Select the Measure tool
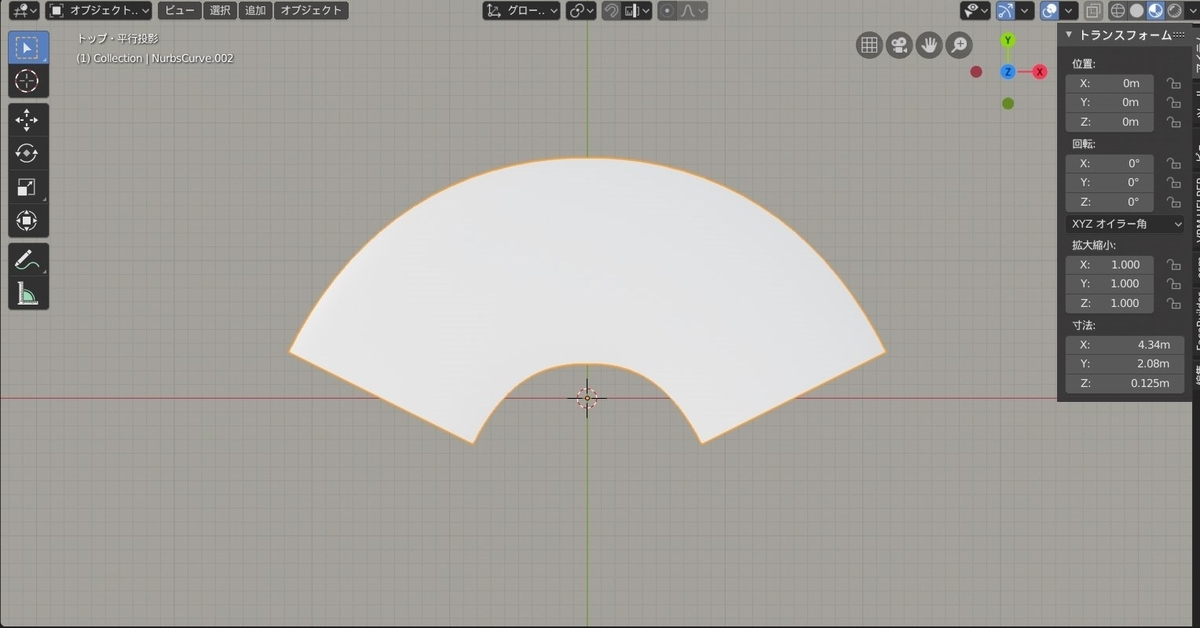The height and width of the screenshot is (628, 1200). (28, 294)
